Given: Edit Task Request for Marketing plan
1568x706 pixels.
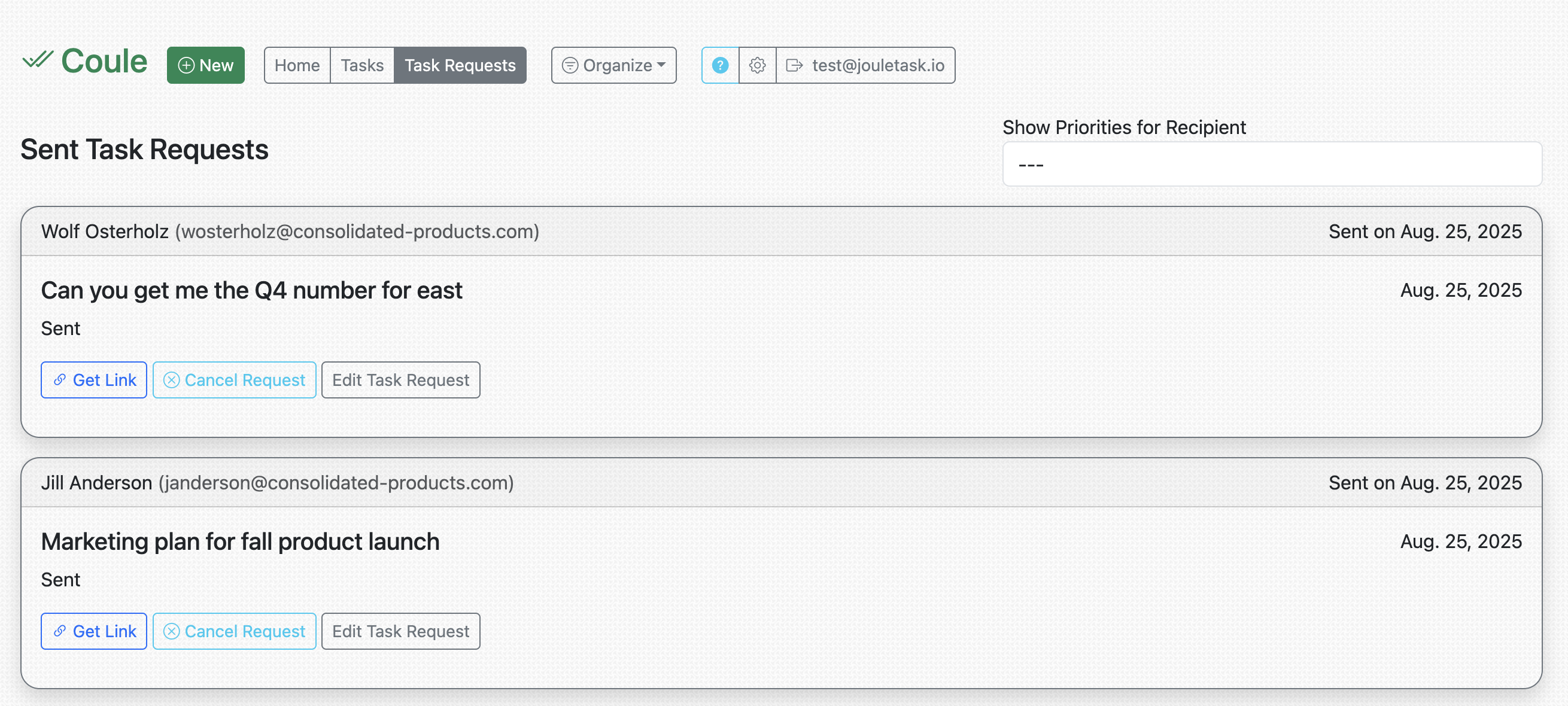Looking at the screenshot, I should click(x=400, y=631).
